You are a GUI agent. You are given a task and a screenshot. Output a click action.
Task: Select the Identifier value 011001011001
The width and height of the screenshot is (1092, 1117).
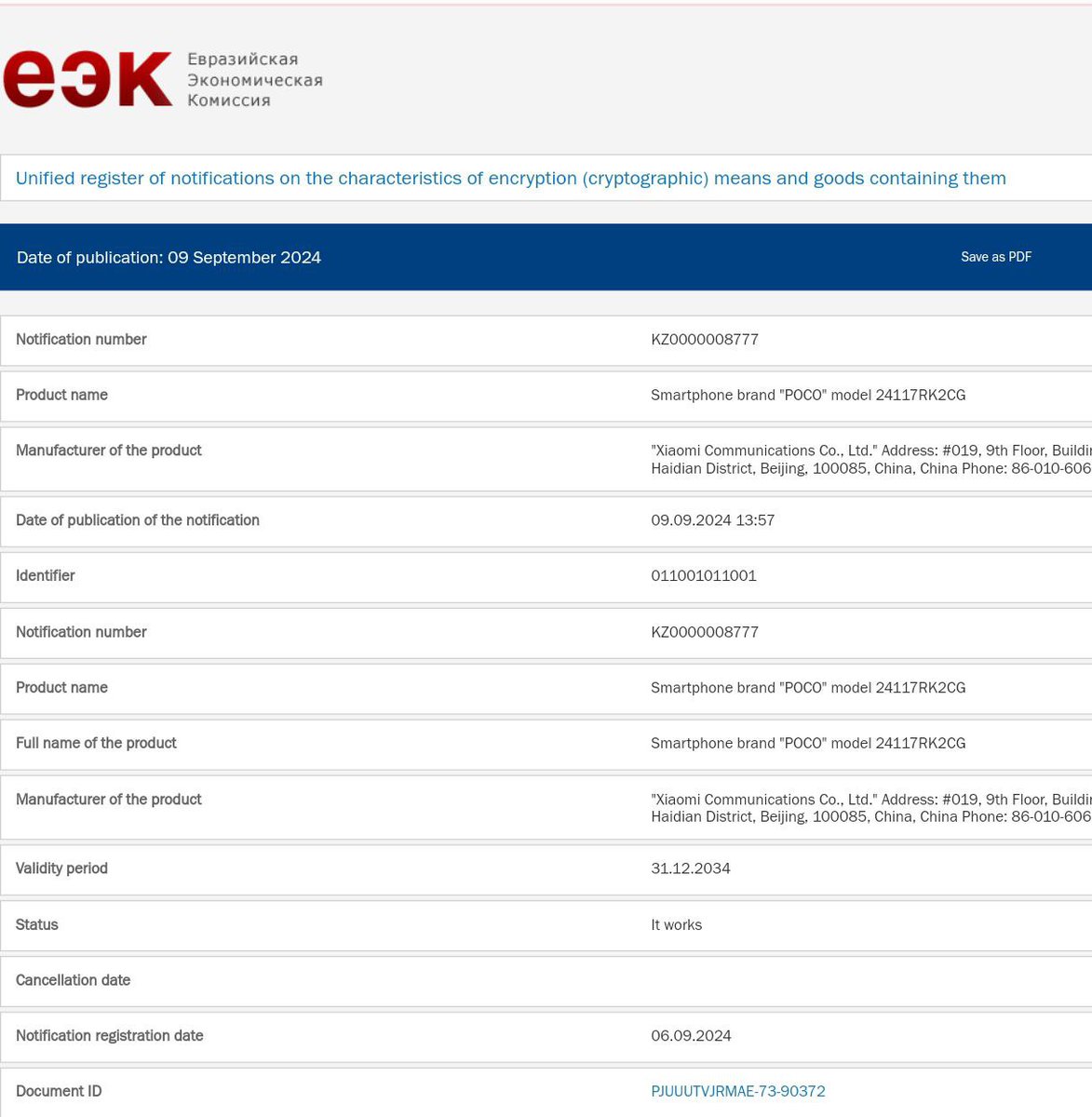pyautogui.click(x=704, y=576)
